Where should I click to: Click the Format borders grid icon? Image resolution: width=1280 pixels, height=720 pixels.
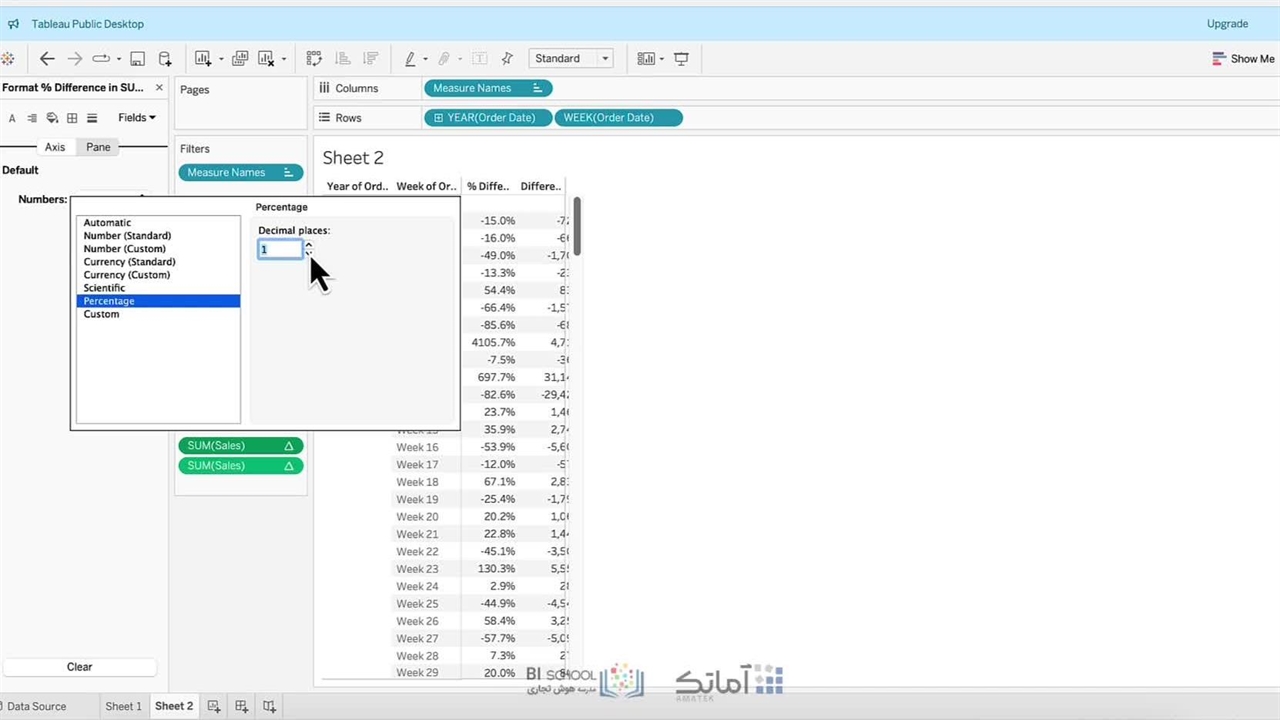pyautogui.click(x=72, y=118)
